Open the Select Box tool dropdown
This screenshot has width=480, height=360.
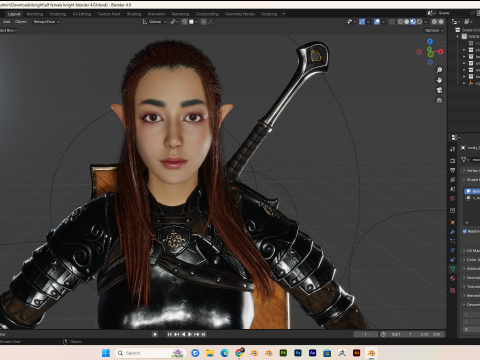click(x=9, y=30)
